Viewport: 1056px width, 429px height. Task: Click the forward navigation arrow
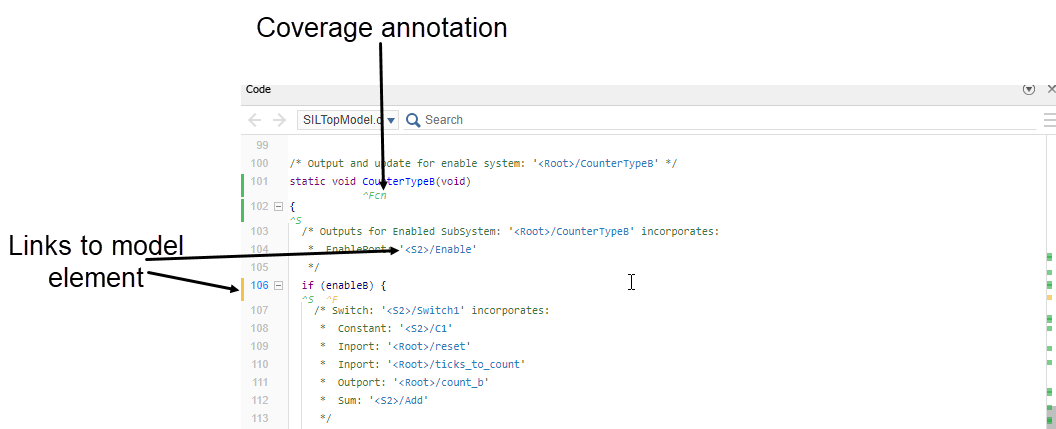coord(279,120)
